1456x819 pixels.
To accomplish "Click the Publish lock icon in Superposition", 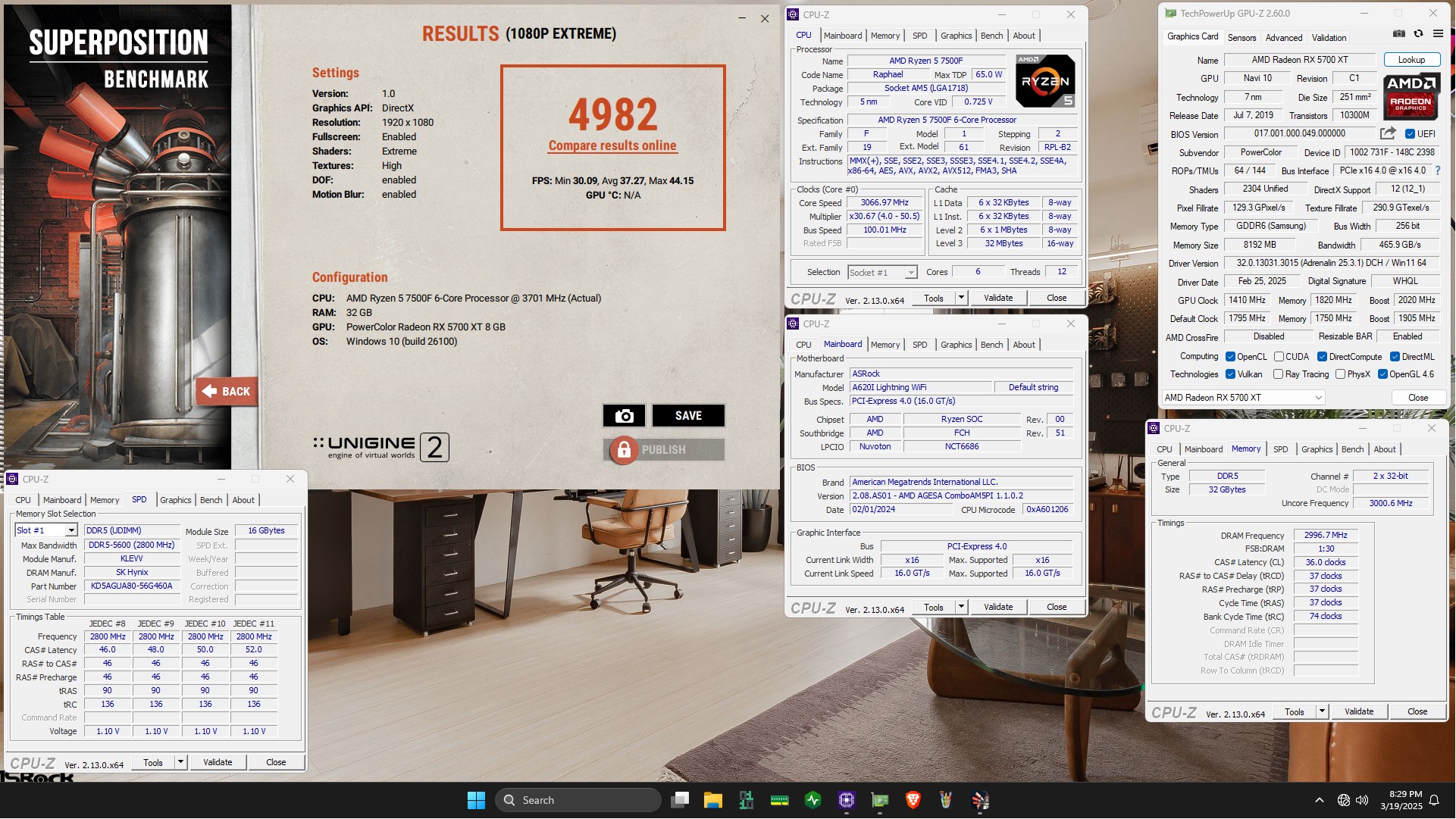I will 624,450.
